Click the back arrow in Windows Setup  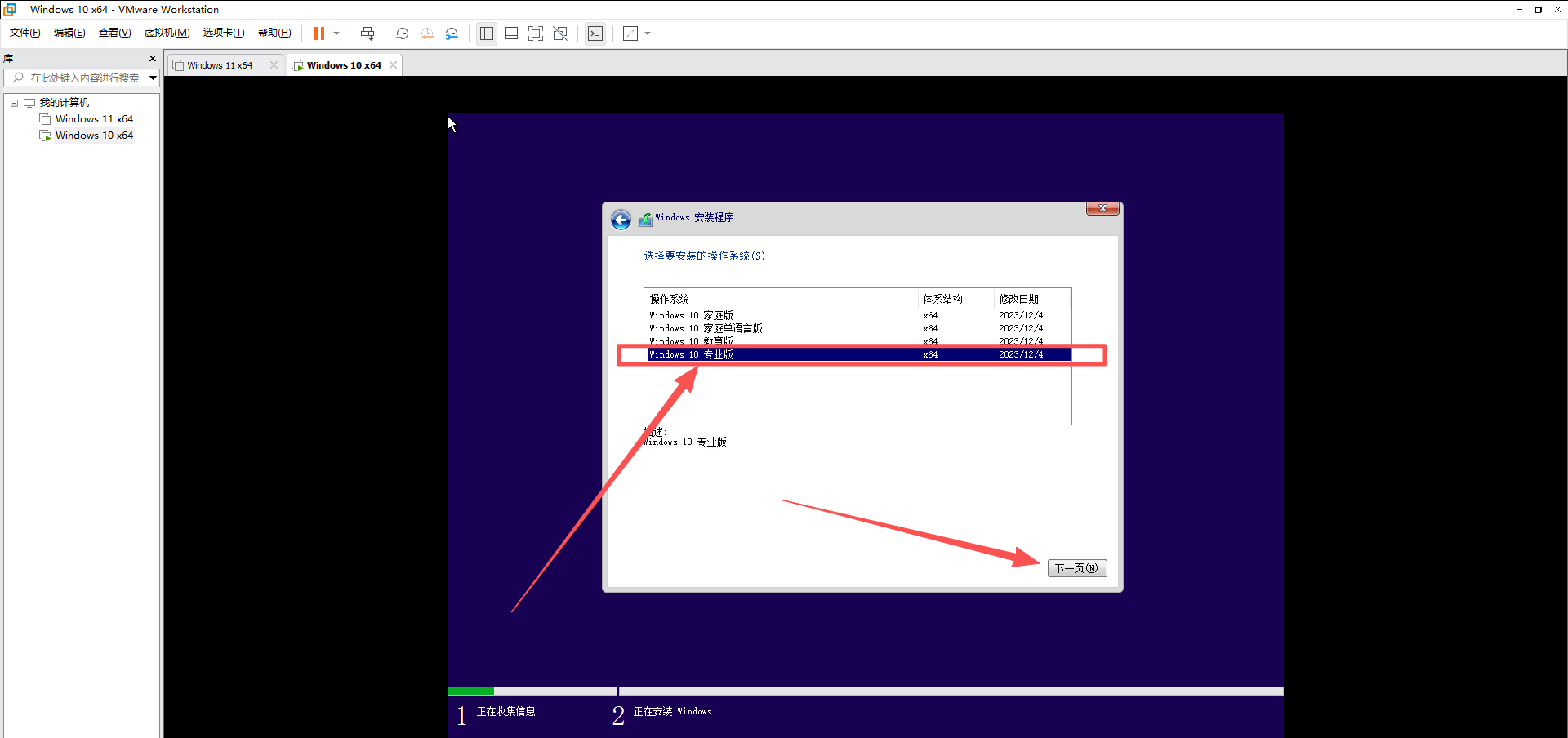[x=621, y=220]
